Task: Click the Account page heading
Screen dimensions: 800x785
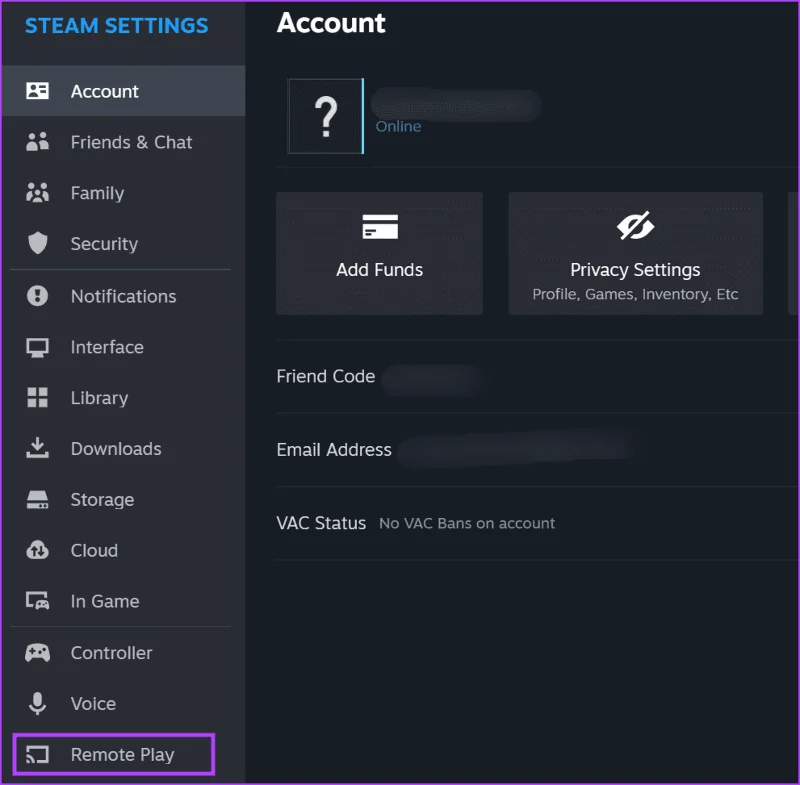Action: pyautogui.click(x=331, y=23)
